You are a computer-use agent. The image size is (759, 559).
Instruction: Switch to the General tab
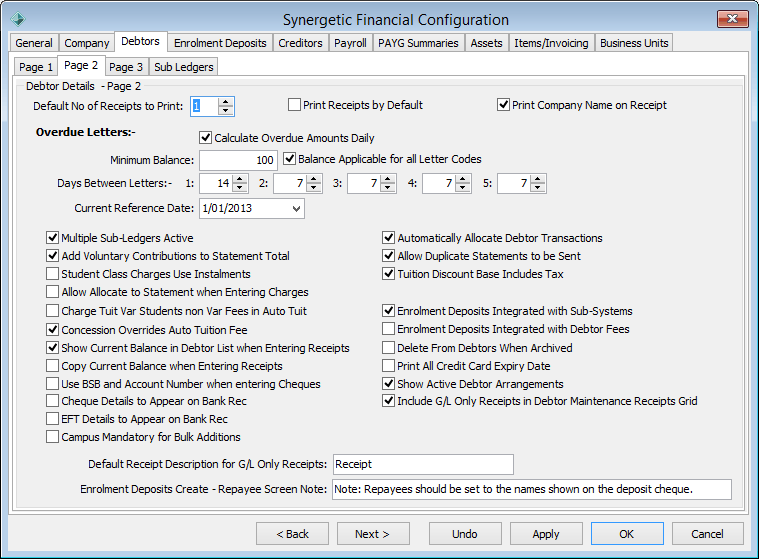34,43
